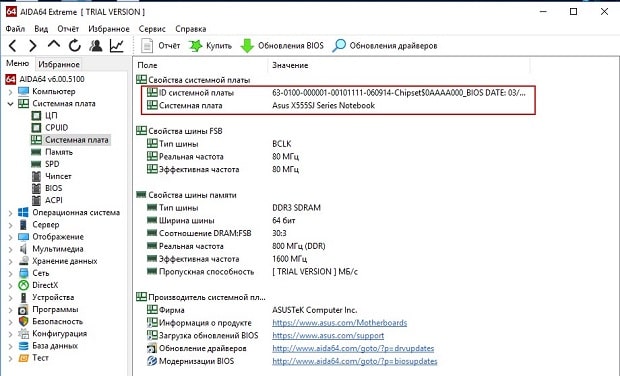Click the Мультимедиа speaker icon
The width and height of the screenshot is (620, 376).
point(24,249)
